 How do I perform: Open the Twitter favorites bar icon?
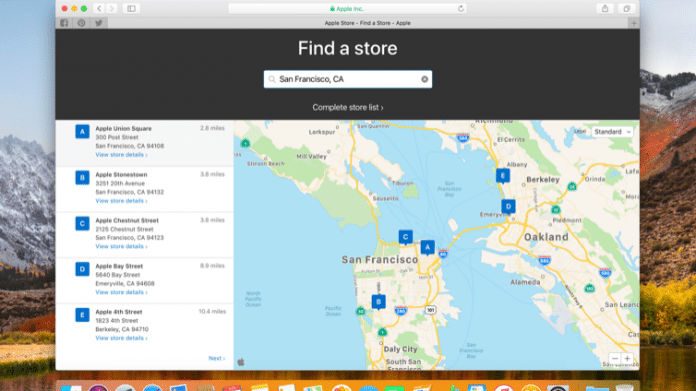[x=99, y=23]
